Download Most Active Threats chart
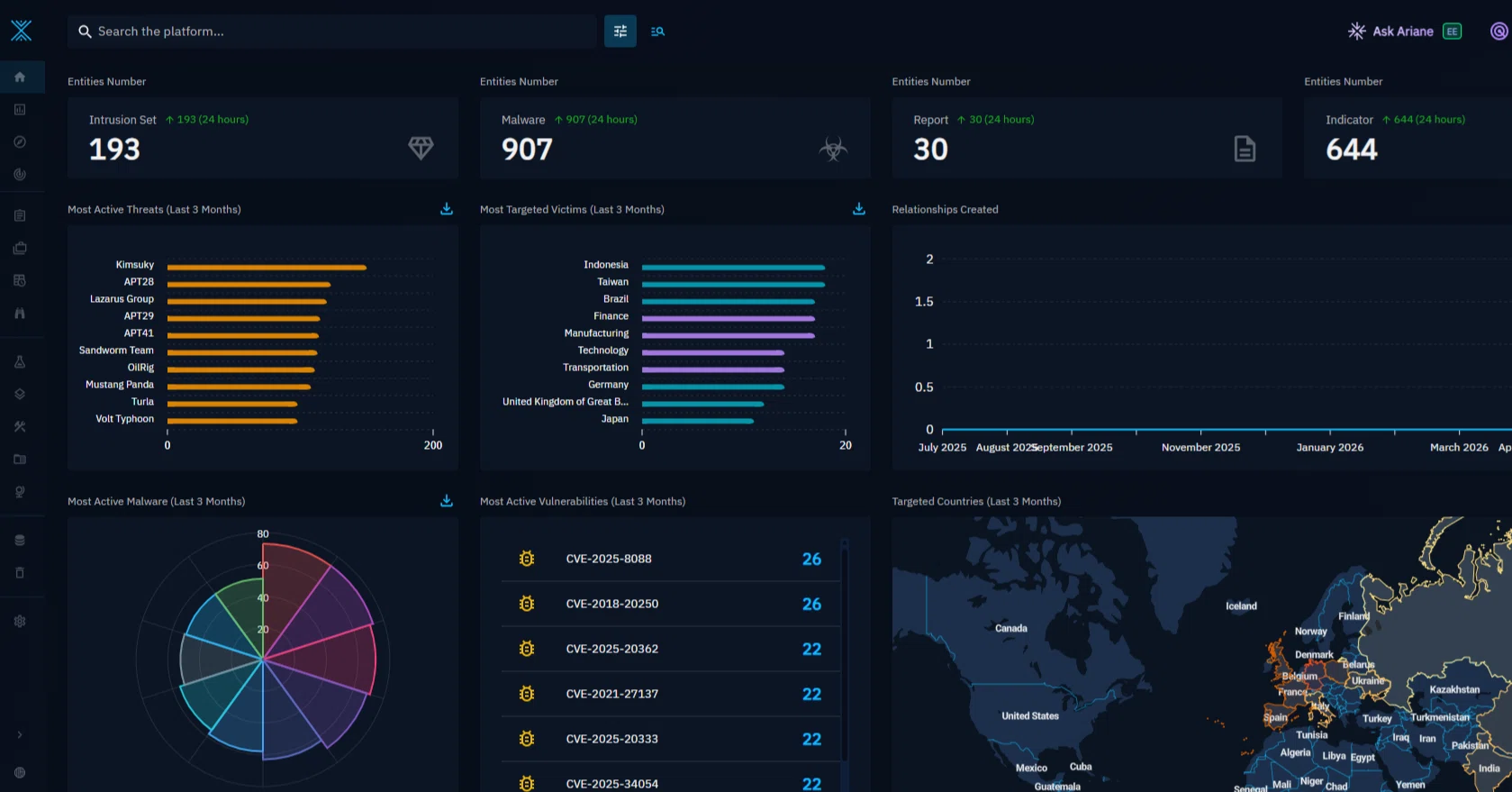 point(447,209)
